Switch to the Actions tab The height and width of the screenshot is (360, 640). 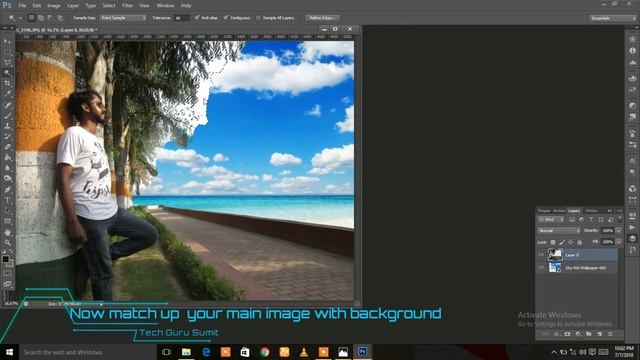pyautogui.click(x=559, y=211)
